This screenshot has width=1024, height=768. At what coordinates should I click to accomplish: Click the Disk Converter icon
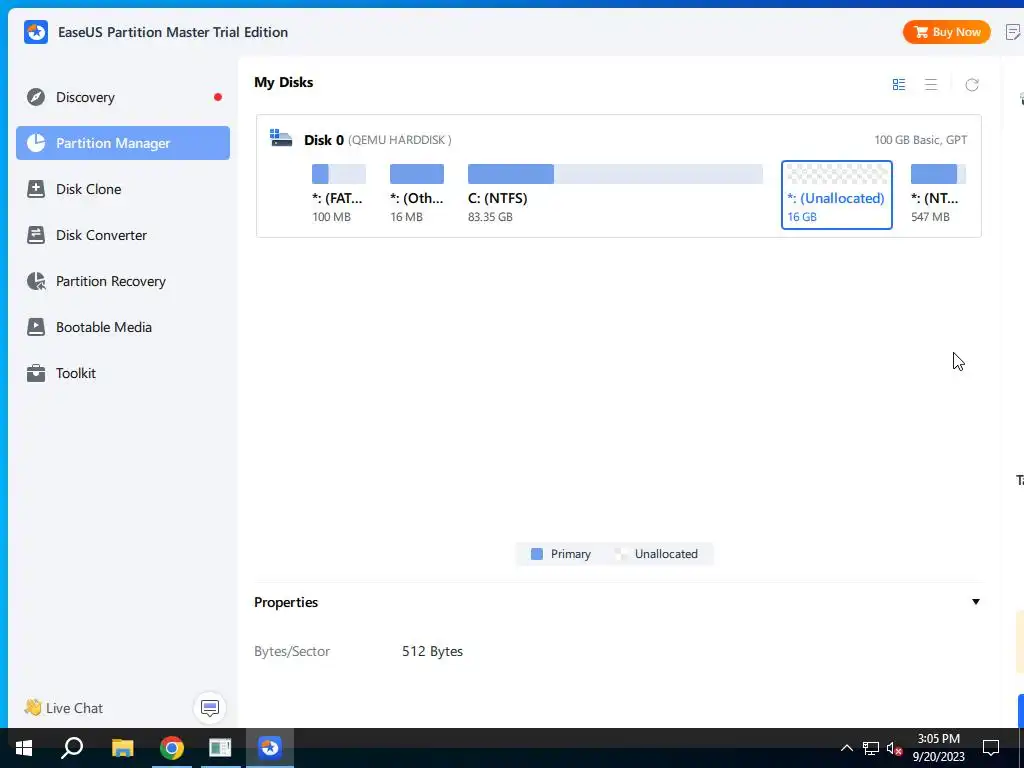point(36,235)
